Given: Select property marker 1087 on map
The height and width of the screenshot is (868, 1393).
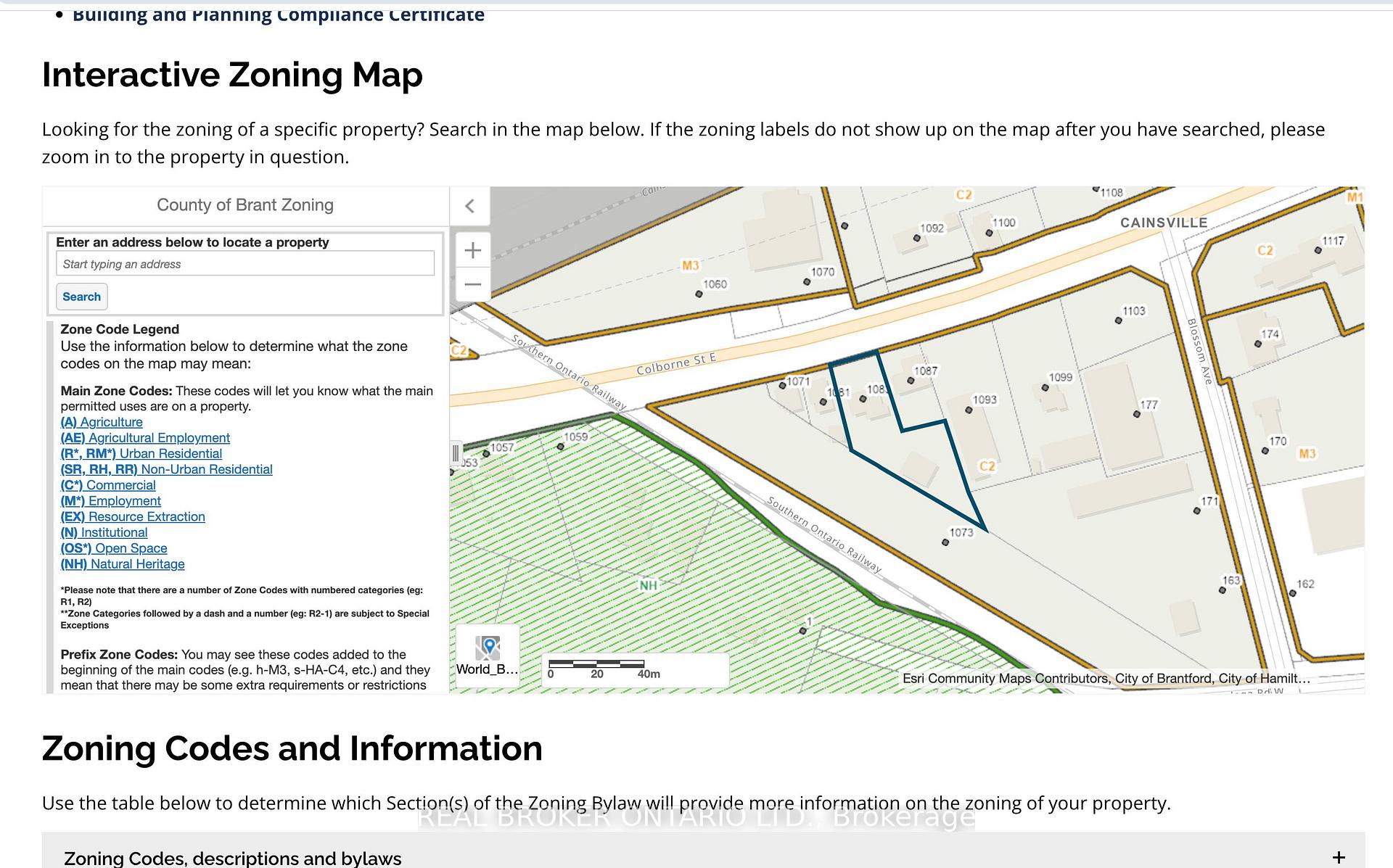Looking at the screenshot, I should (911, 381).
